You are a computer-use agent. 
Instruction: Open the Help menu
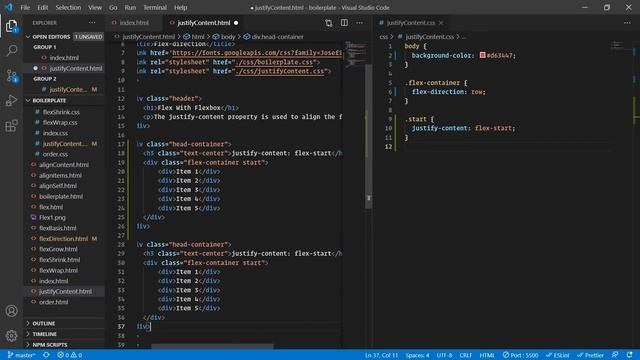point(180,7)
